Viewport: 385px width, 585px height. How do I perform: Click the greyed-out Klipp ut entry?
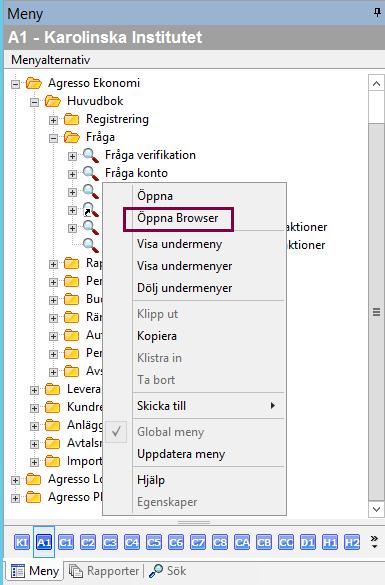[157, 314]
